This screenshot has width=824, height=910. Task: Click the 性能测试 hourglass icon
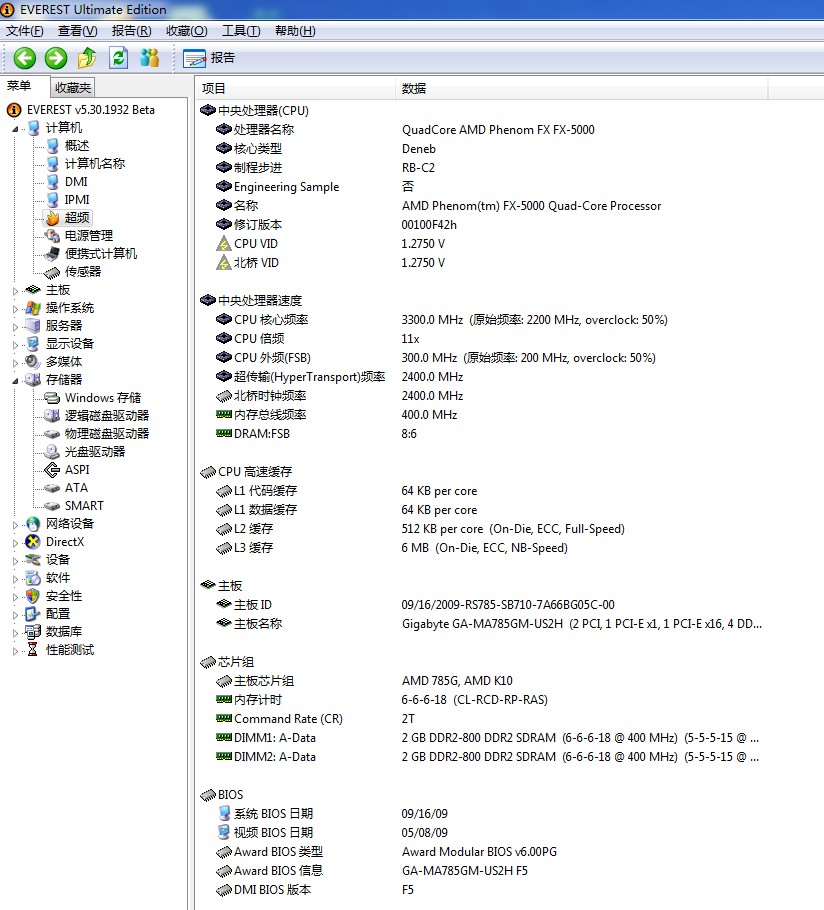pos(33,650)
